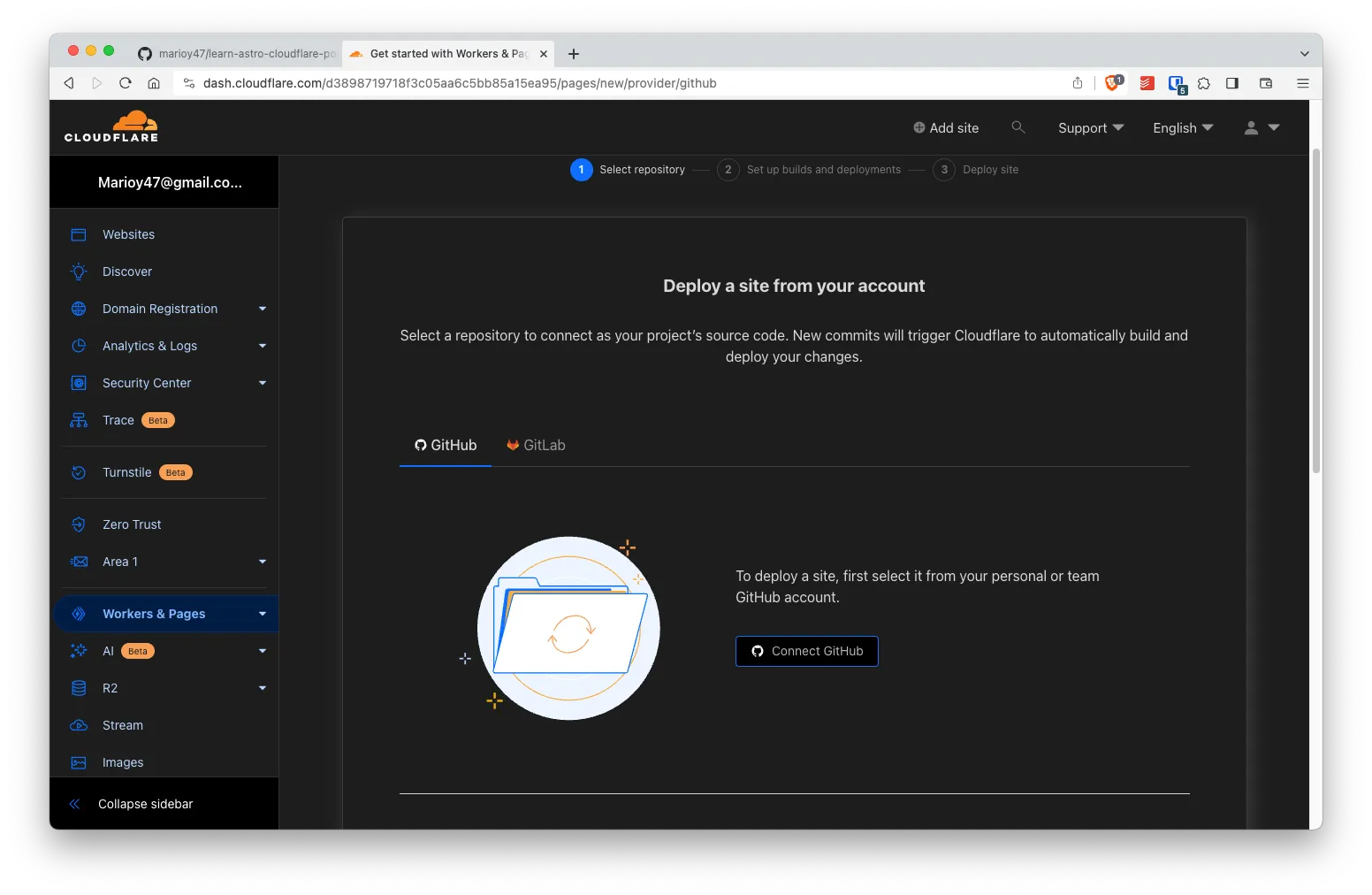The image size is (1372, 895).
Task: Switch to marioy47/learn-astro-cloudflare browser tab
Action: 237,54
